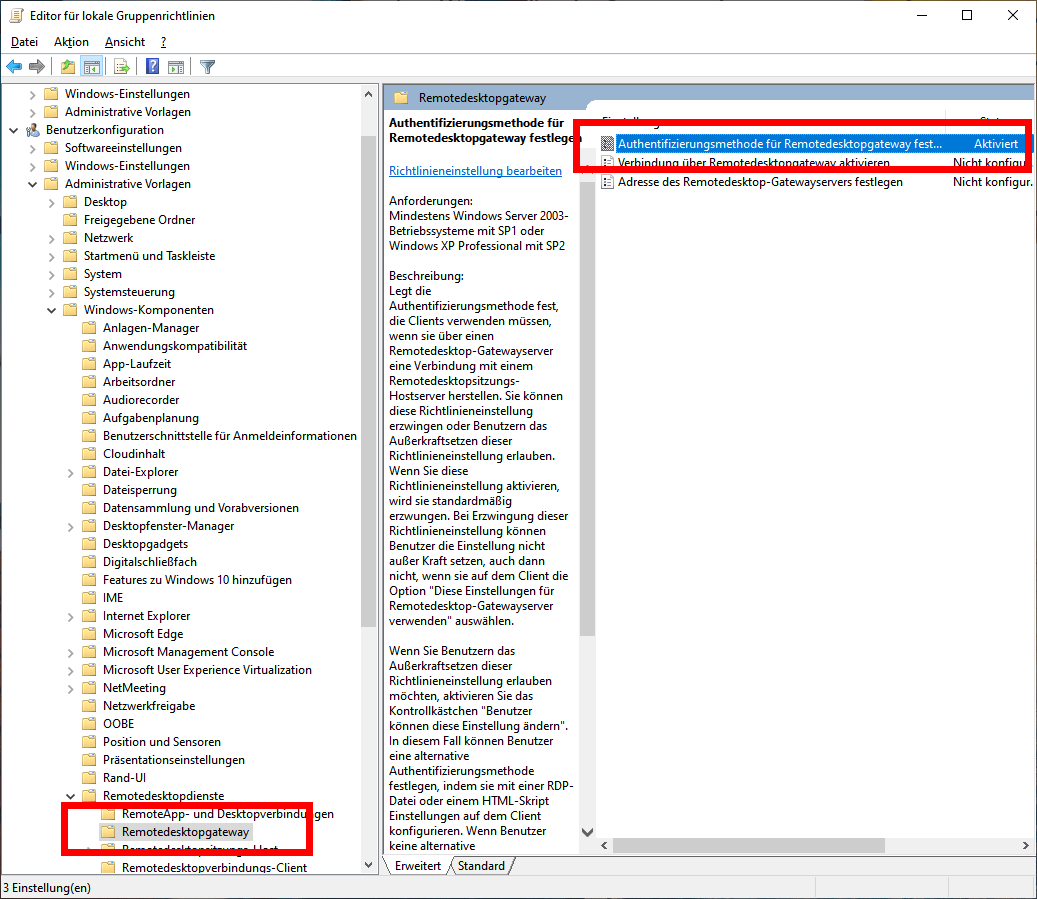Screen dimensions: 1037x899
Task: Open Help via blue question mark icon
Action: (x=153, y=67)
